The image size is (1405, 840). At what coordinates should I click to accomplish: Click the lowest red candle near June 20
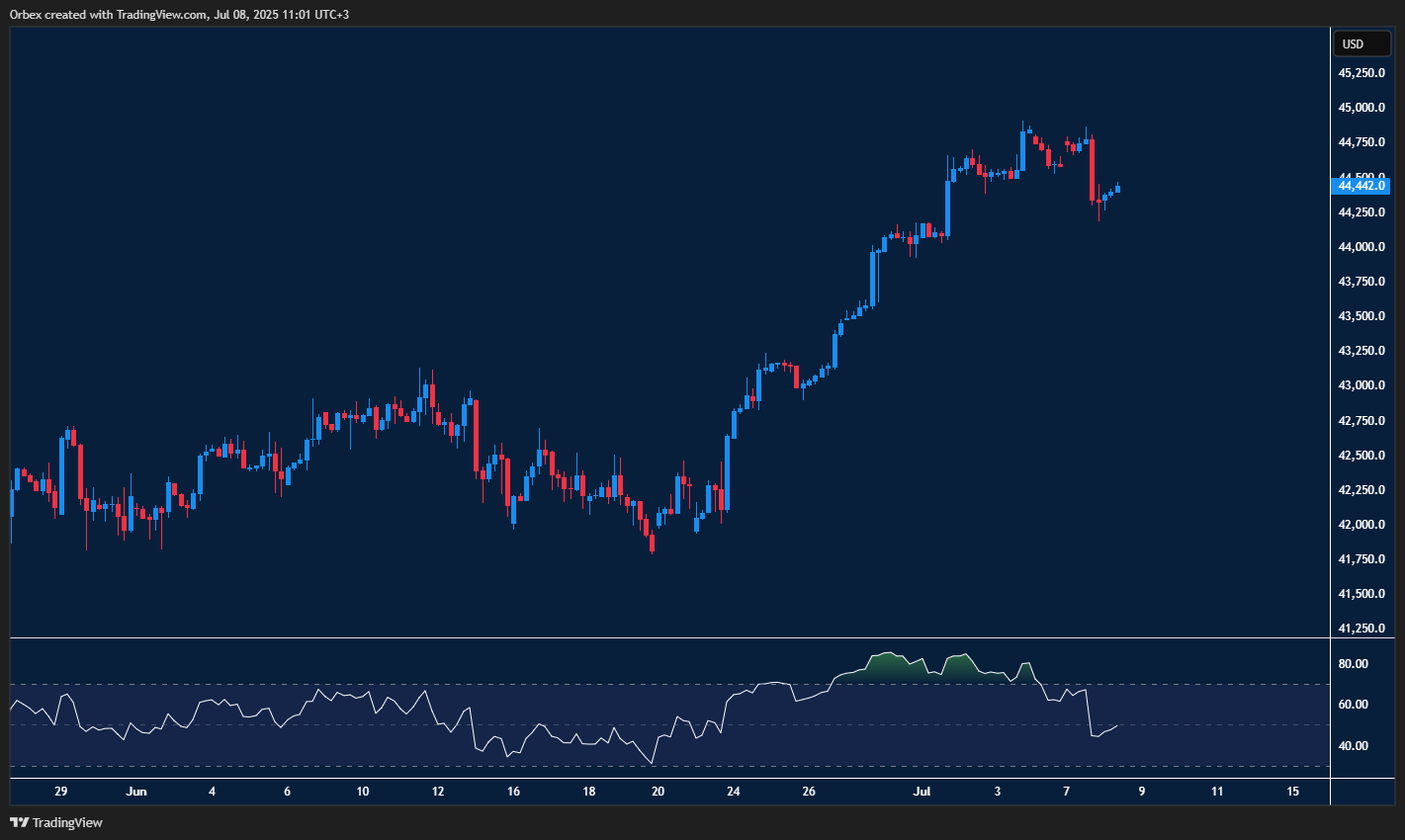(x=652, y=543)
